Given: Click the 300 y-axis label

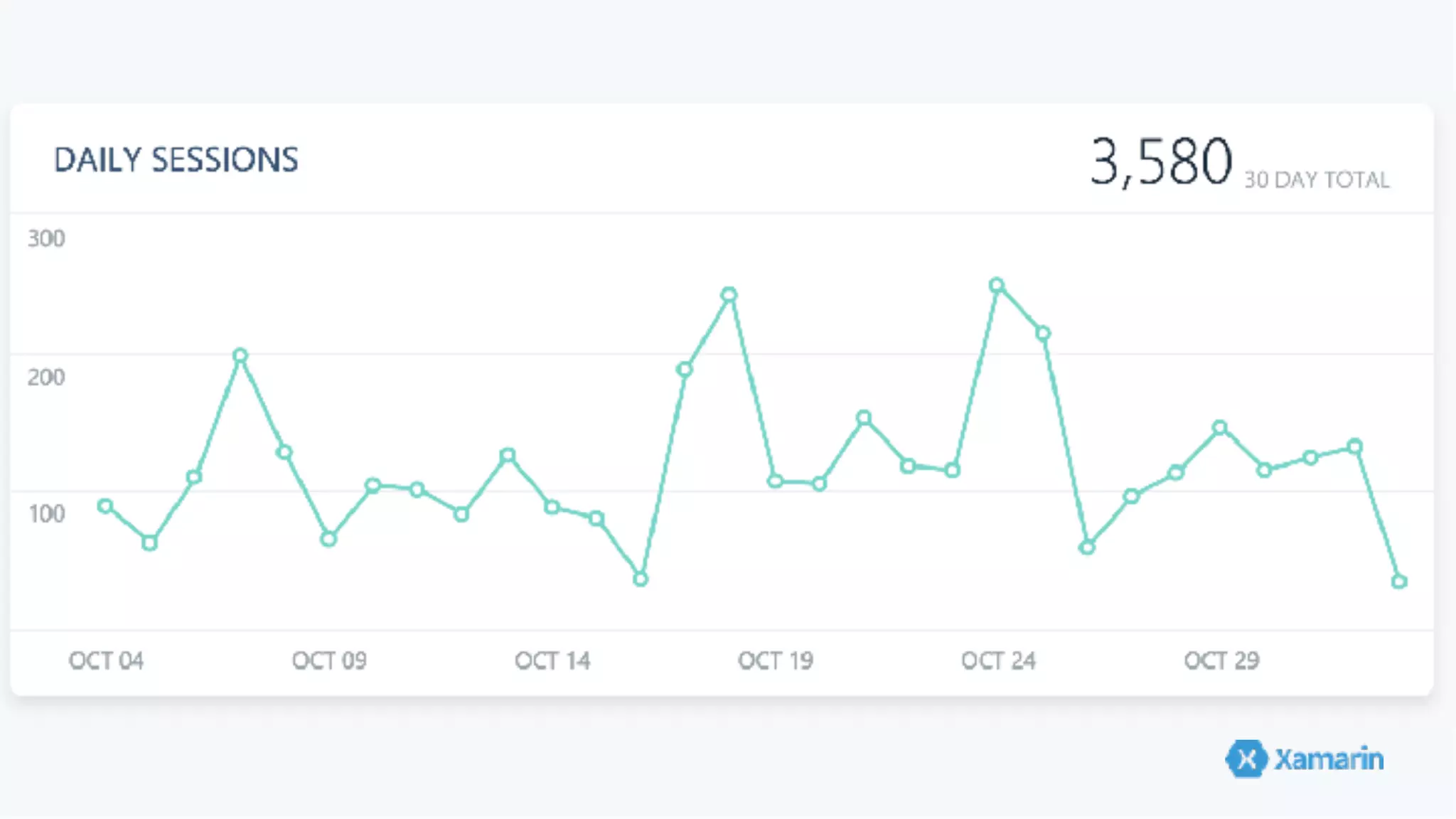Looking at the screenshot, I should click(46, 238).
